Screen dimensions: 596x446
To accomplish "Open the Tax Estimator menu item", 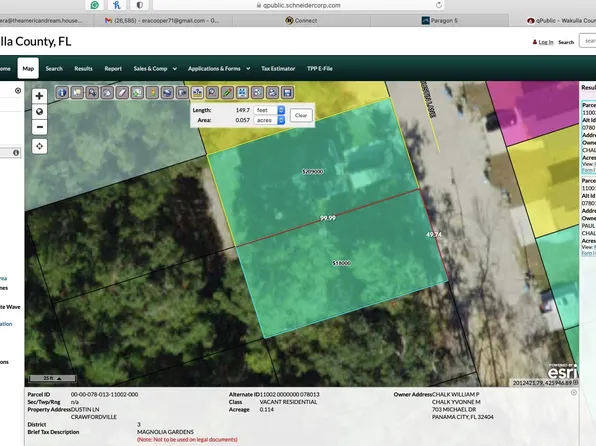I will coord(278,68).
